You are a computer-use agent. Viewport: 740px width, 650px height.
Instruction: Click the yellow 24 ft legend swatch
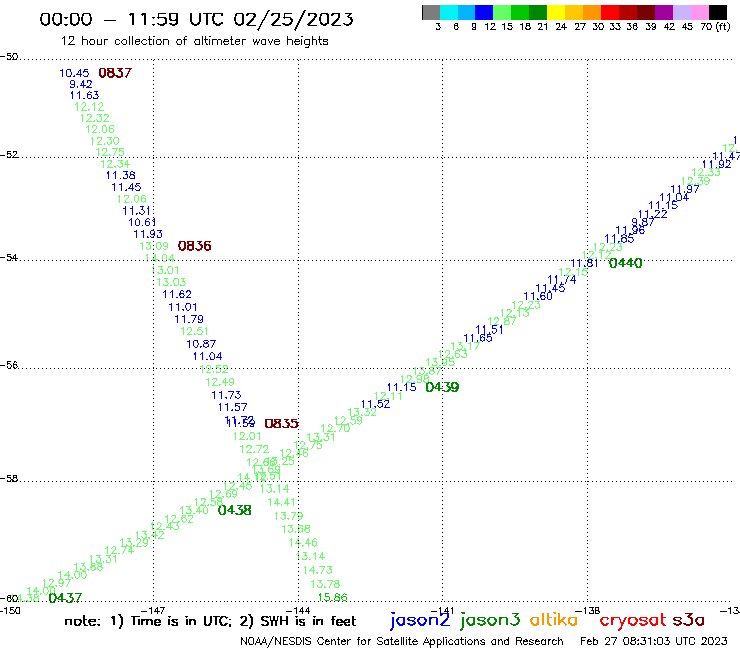[x=556, y=12]
